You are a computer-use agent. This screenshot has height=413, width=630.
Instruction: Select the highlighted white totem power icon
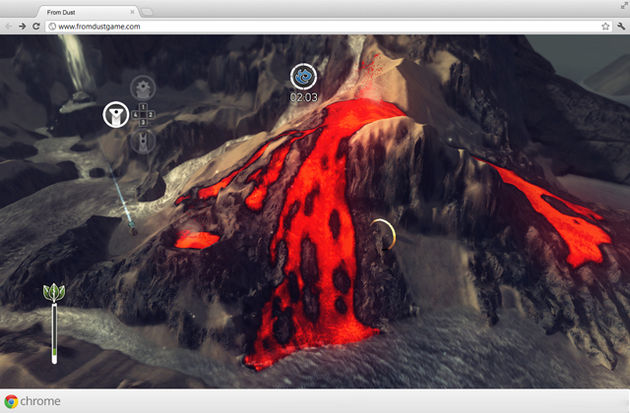coord(116,114)
